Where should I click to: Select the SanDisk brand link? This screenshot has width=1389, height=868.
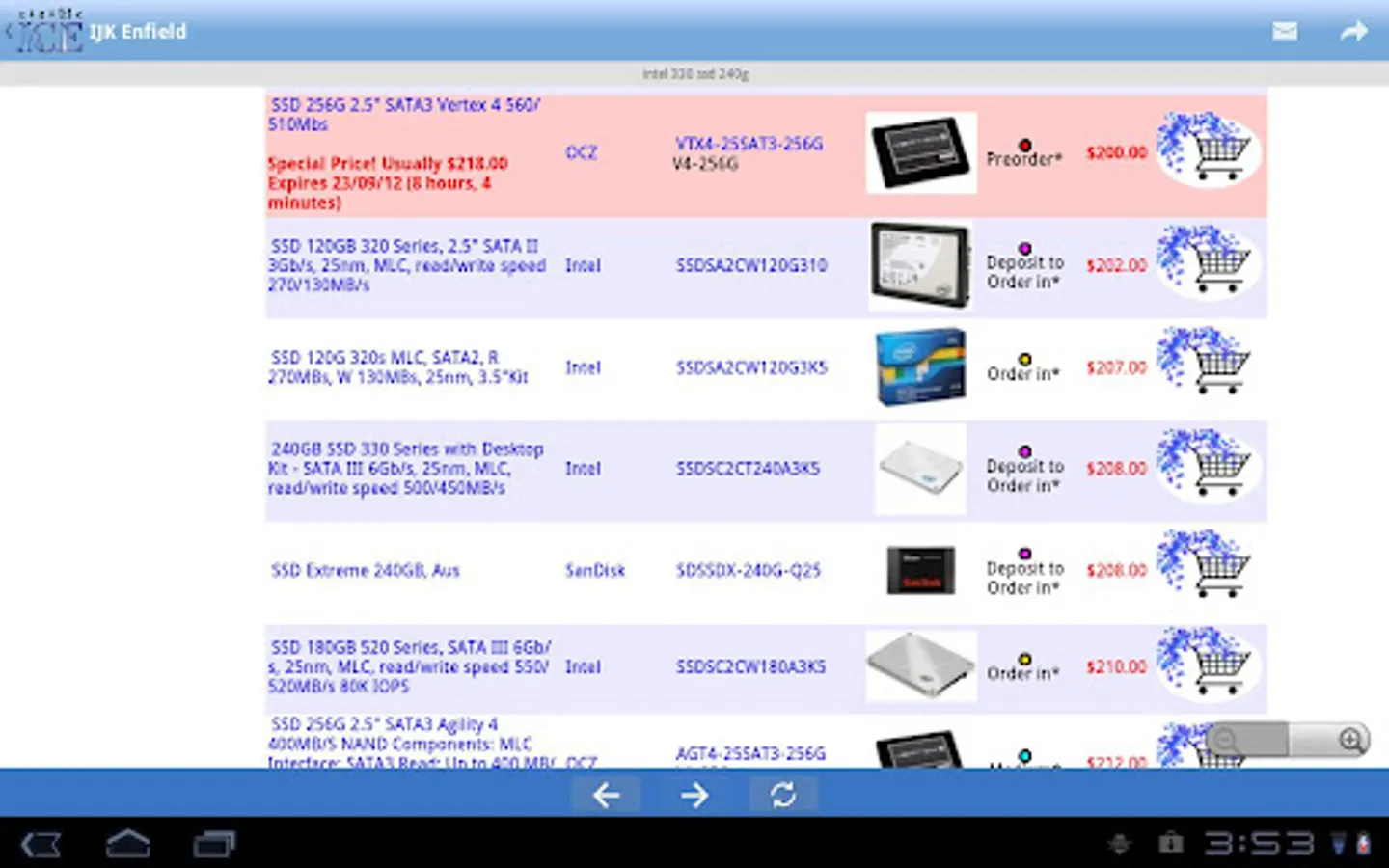coord(595,570)
